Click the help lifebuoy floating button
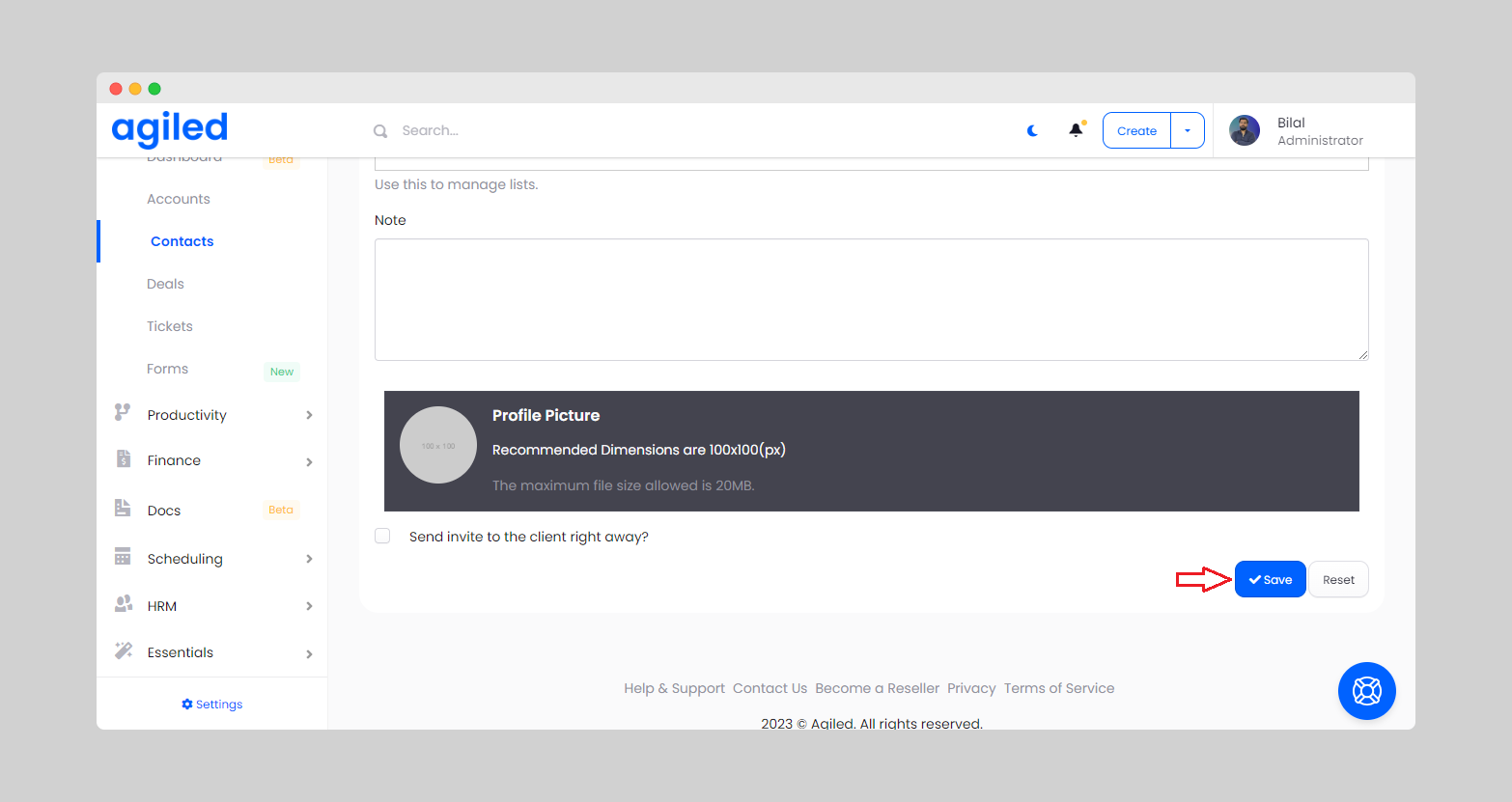Screen dimensions: 1512x802 (x=1366, y=691)
